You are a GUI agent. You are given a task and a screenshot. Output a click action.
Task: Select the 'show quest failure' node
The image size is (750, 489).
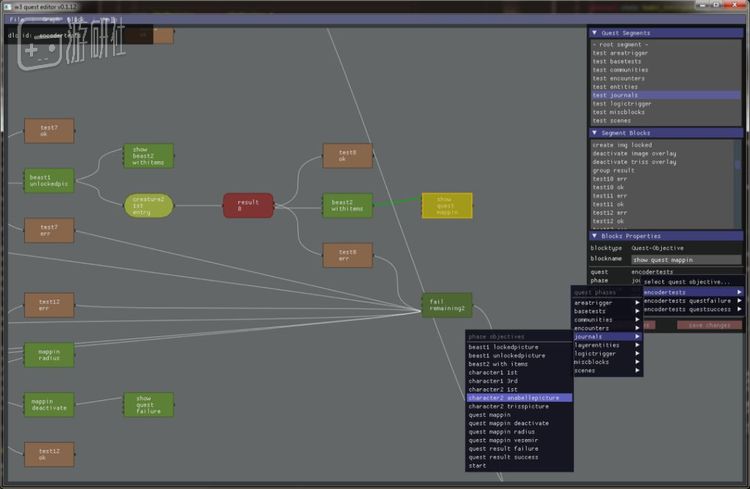(x=148, y=404)
